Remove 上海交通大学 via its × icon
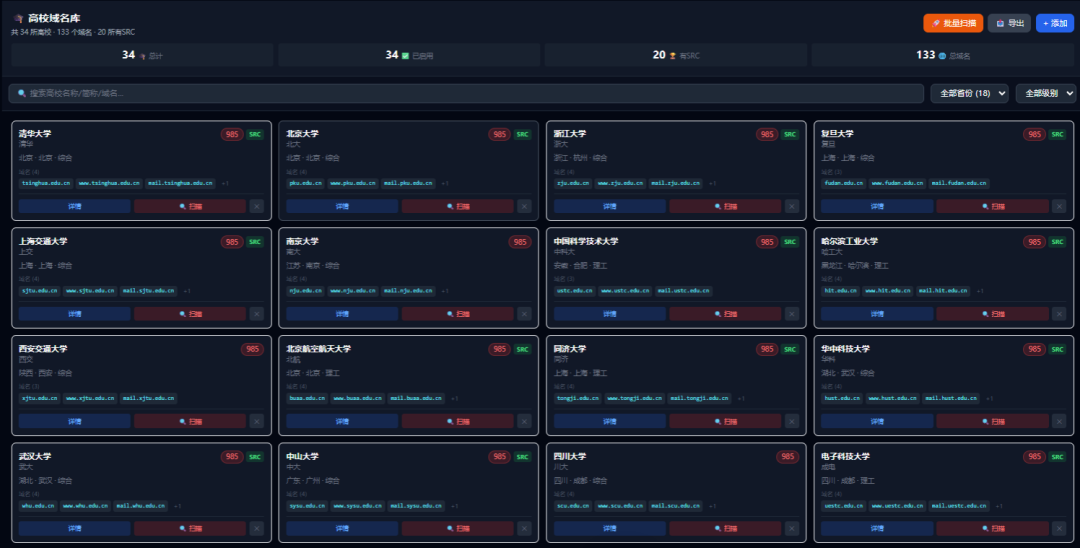 [257, 313]
